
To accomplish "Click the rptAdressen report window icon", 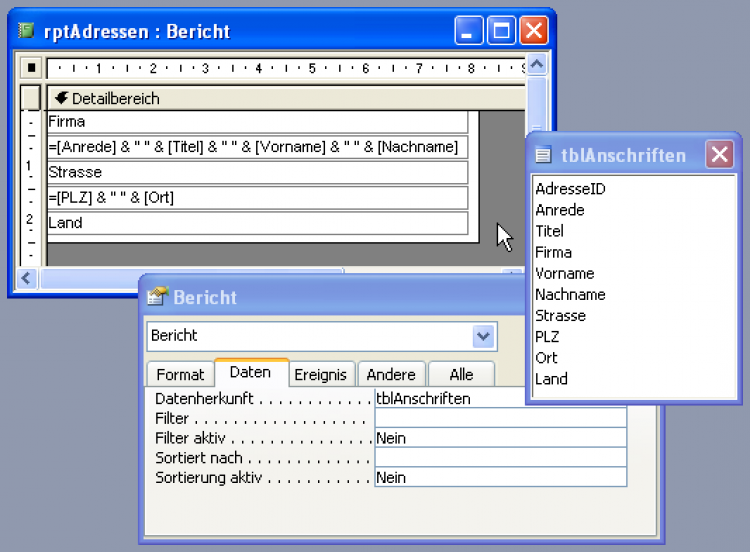I will click(x=27, y=31).
